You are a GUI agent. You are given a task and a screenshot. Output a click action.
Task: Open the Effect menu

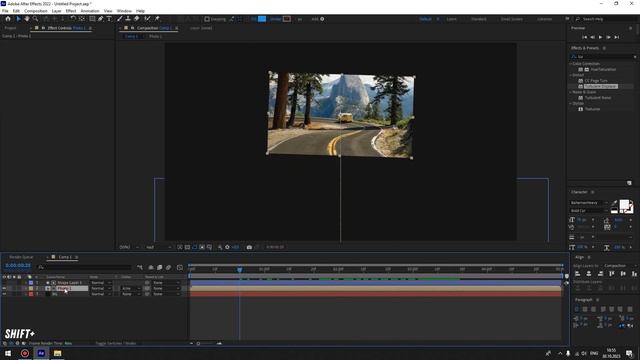tap(71, 11)
